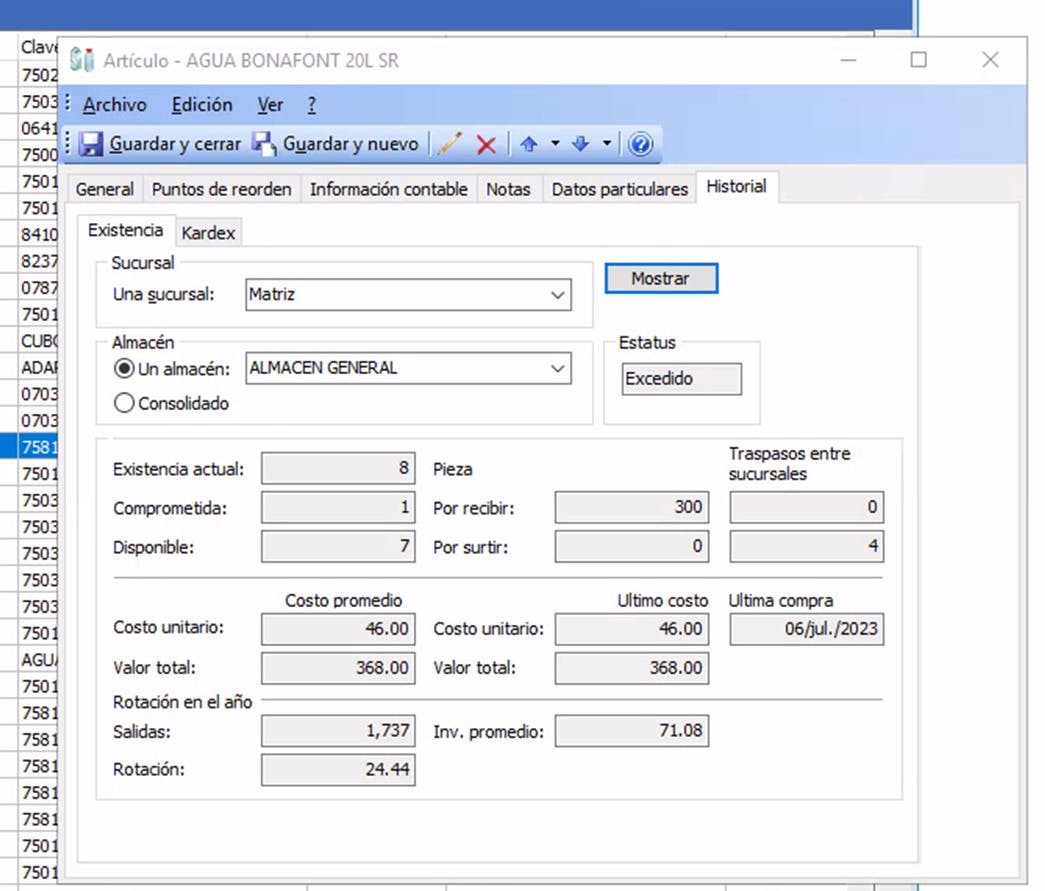Image resolution: width=1045 pixels, height=891 pixels.
Task: Go to next record with down arrow
Action: (x=581, y=145)
